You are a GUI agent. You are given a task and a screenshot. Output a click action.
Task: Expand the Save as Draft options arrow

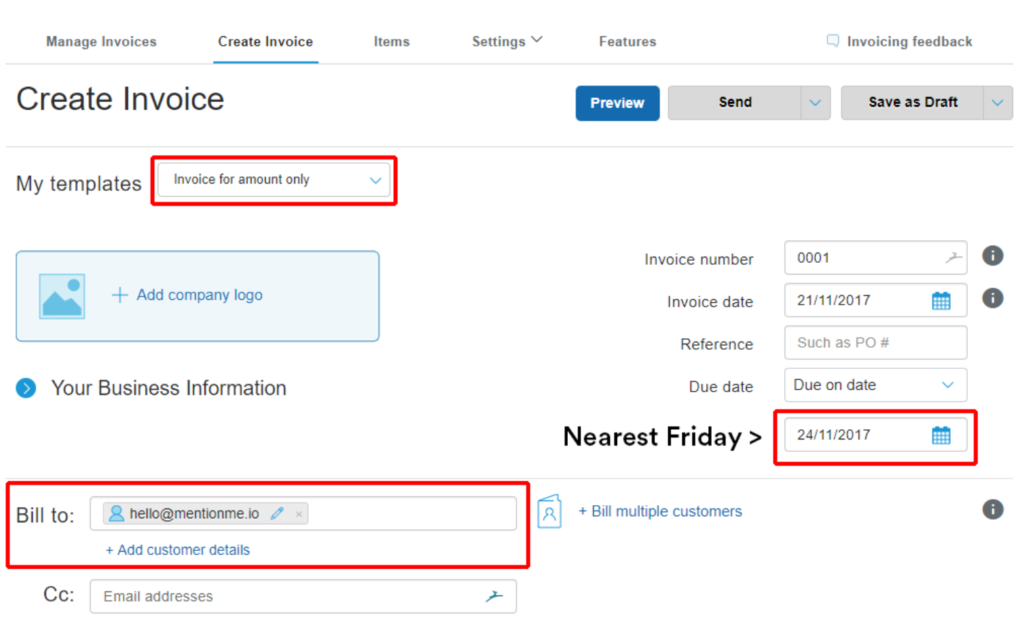click(x=997, y=103)
